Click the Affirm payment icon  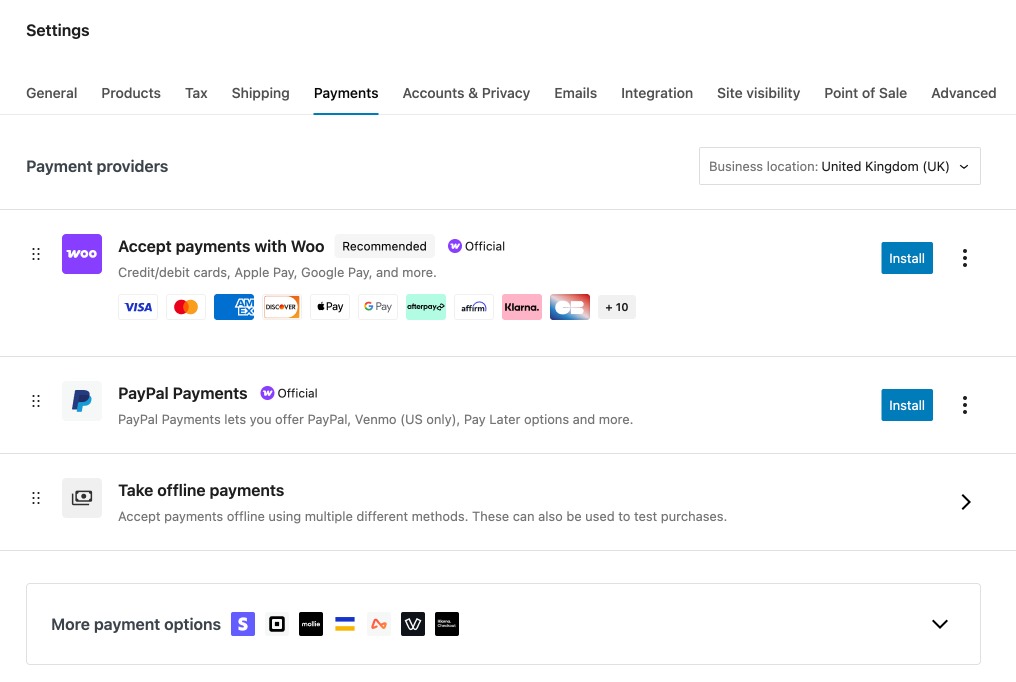[473, 307]
